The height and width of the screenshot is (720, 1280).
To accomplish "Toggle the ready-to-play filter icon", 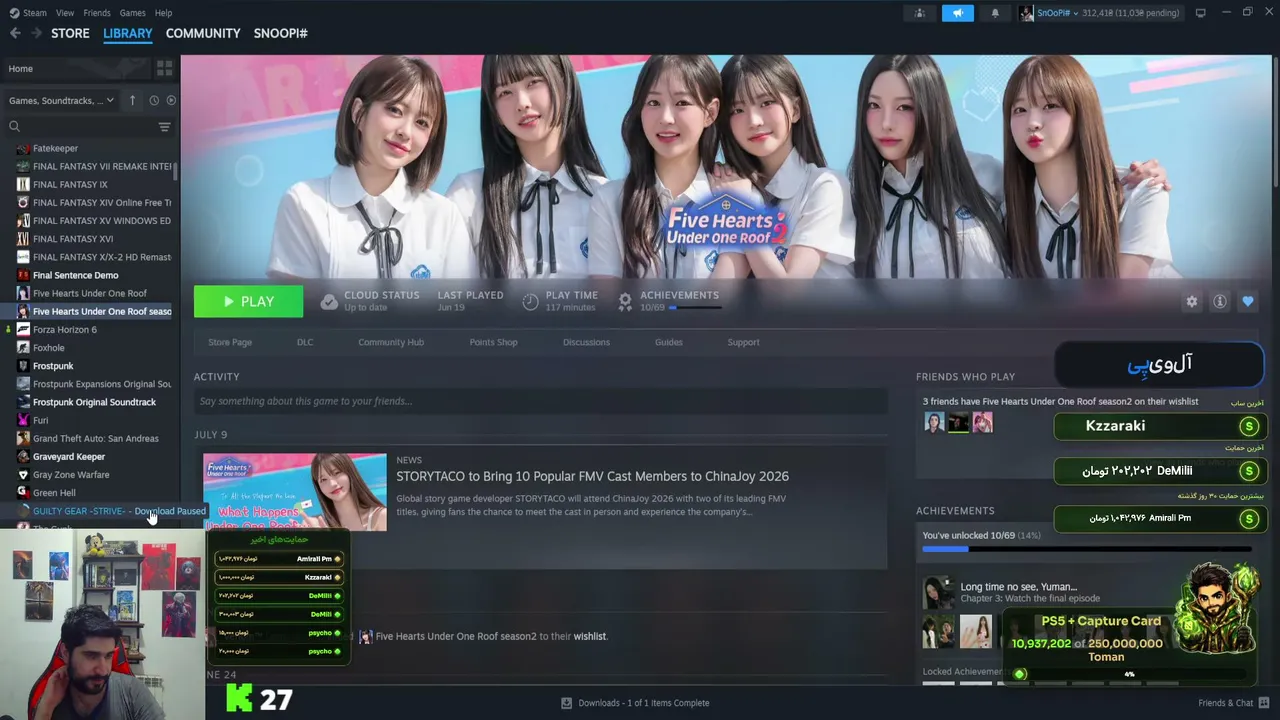I will (x=171, y=100).
